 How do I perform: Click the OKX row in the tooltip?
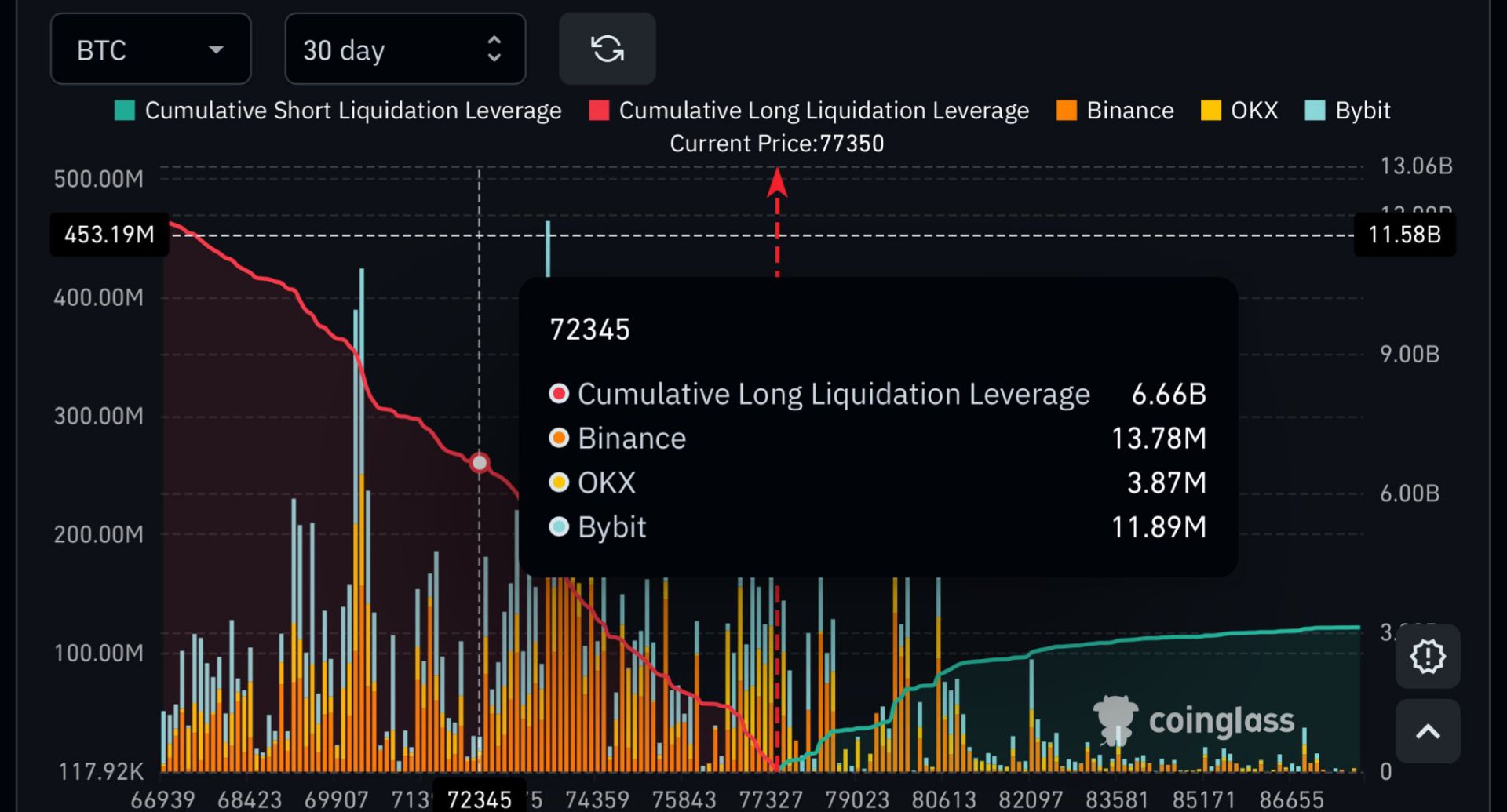point(878,482)
